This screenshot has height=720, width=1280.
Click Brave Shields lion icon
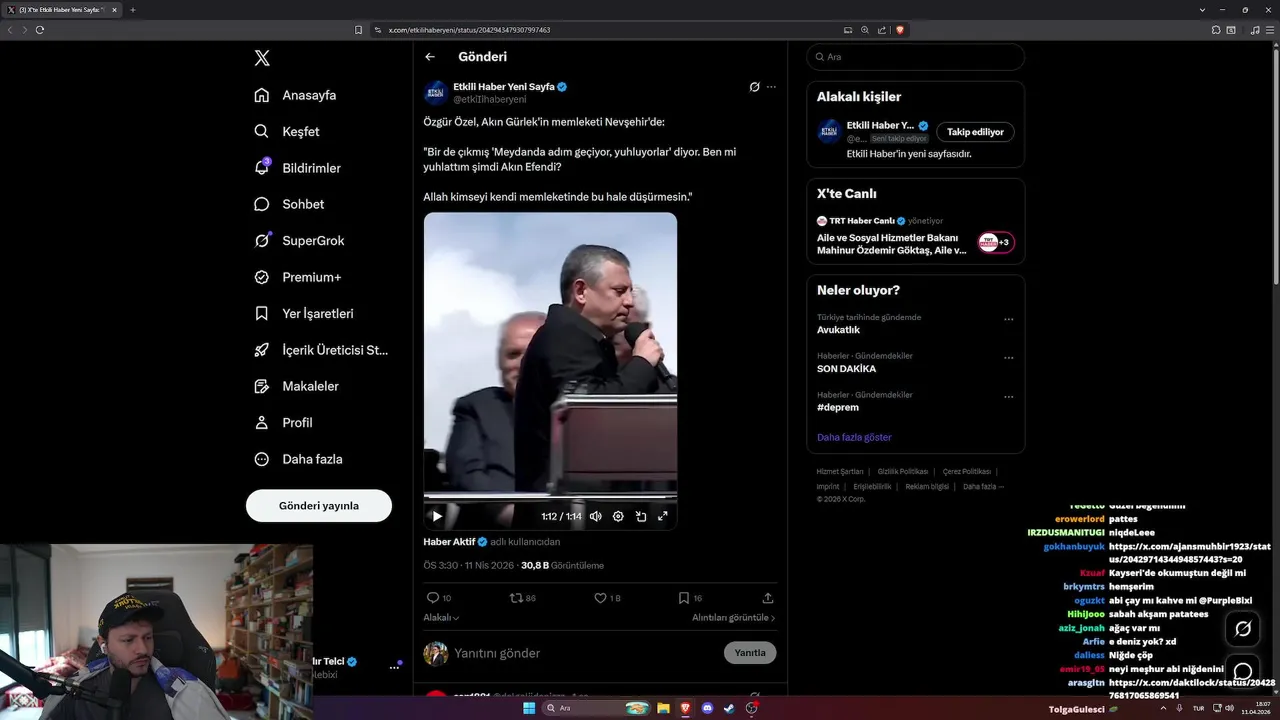899,30
